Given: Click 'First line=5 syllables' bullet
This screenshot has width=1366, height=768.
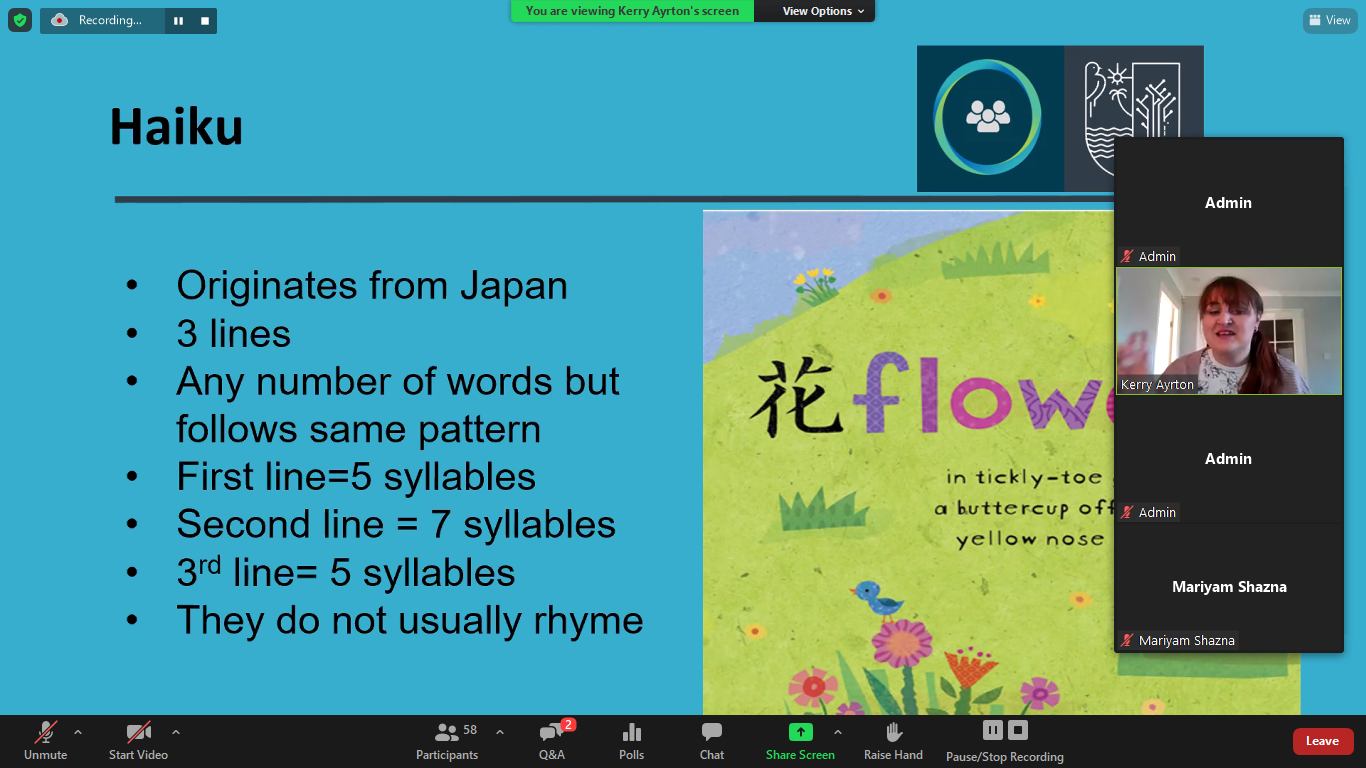Looking at the screenshot, I should pyautogui.click(x=356, y=477).
